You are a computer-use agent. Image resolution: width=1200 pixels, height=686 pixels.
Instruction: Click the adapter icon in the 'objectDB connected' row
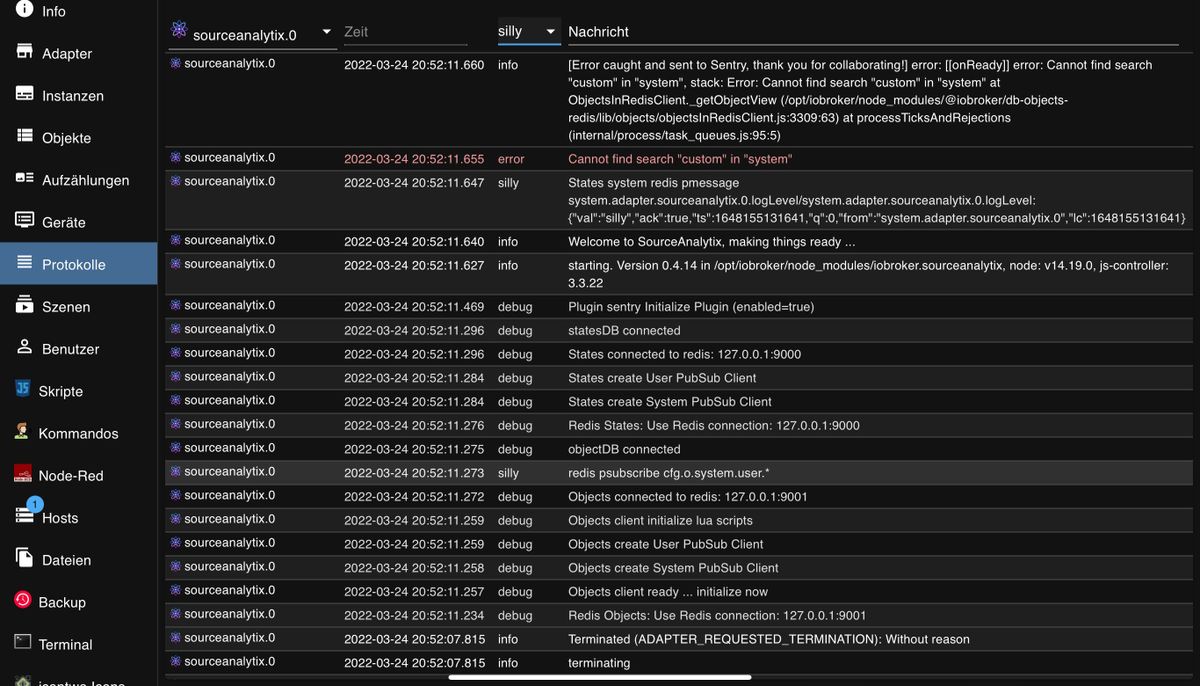pyautogui.click(x=175, y=448)
